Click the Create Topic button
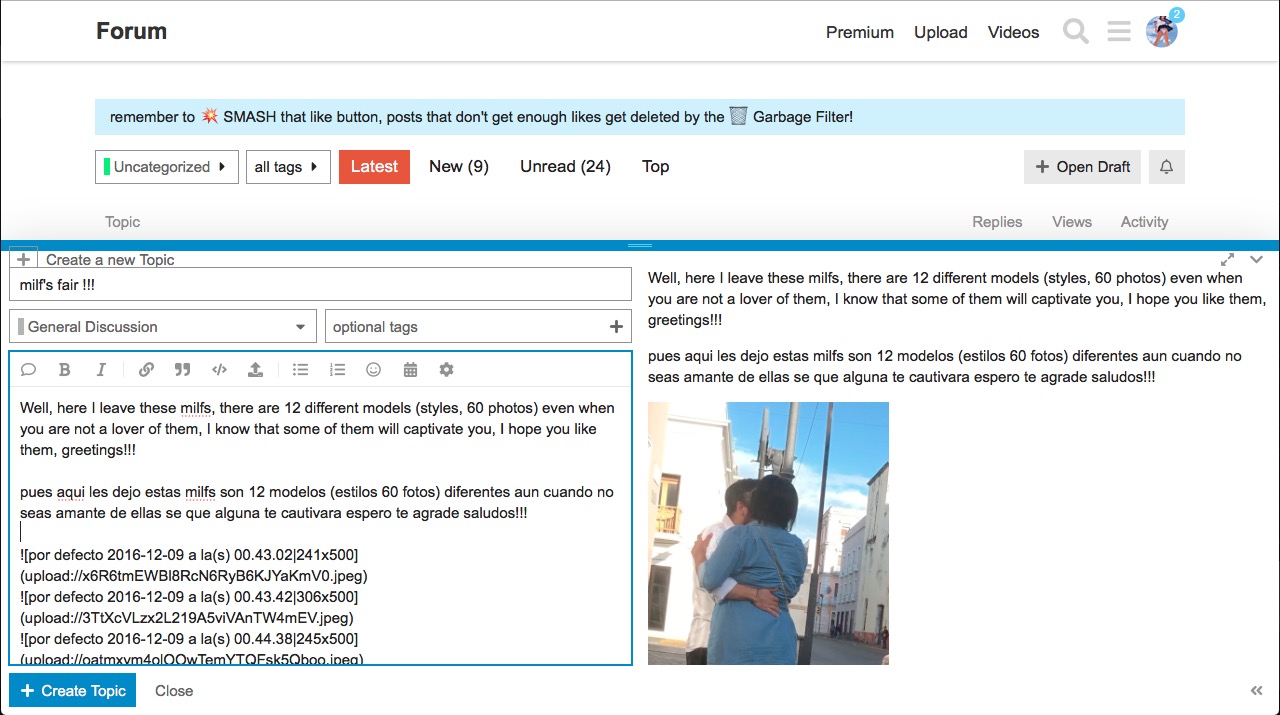 (x=72, y=691)
